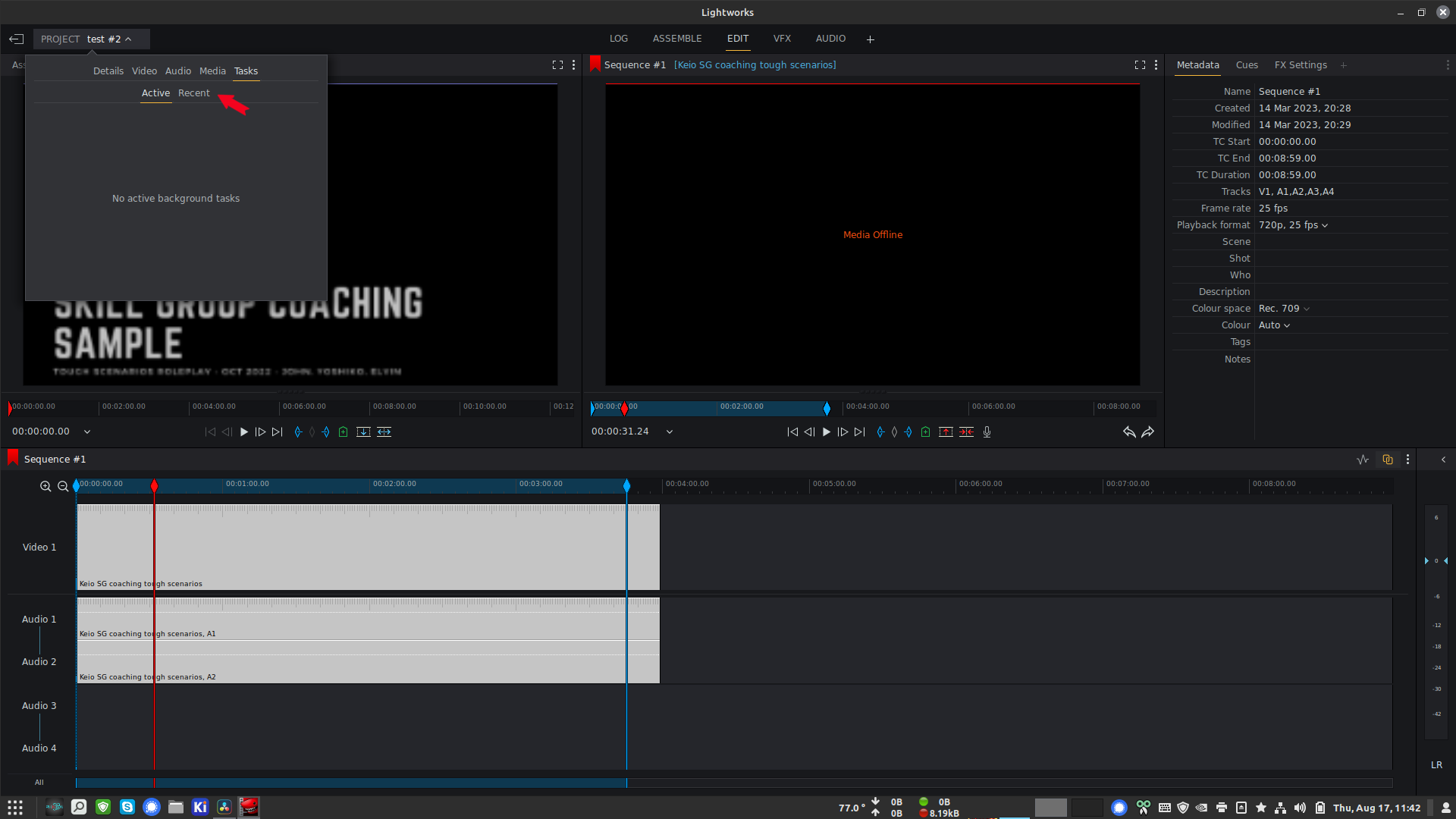
Task: Switch to the ASSEMBLE workspace tab
Action: click(677, 39)
